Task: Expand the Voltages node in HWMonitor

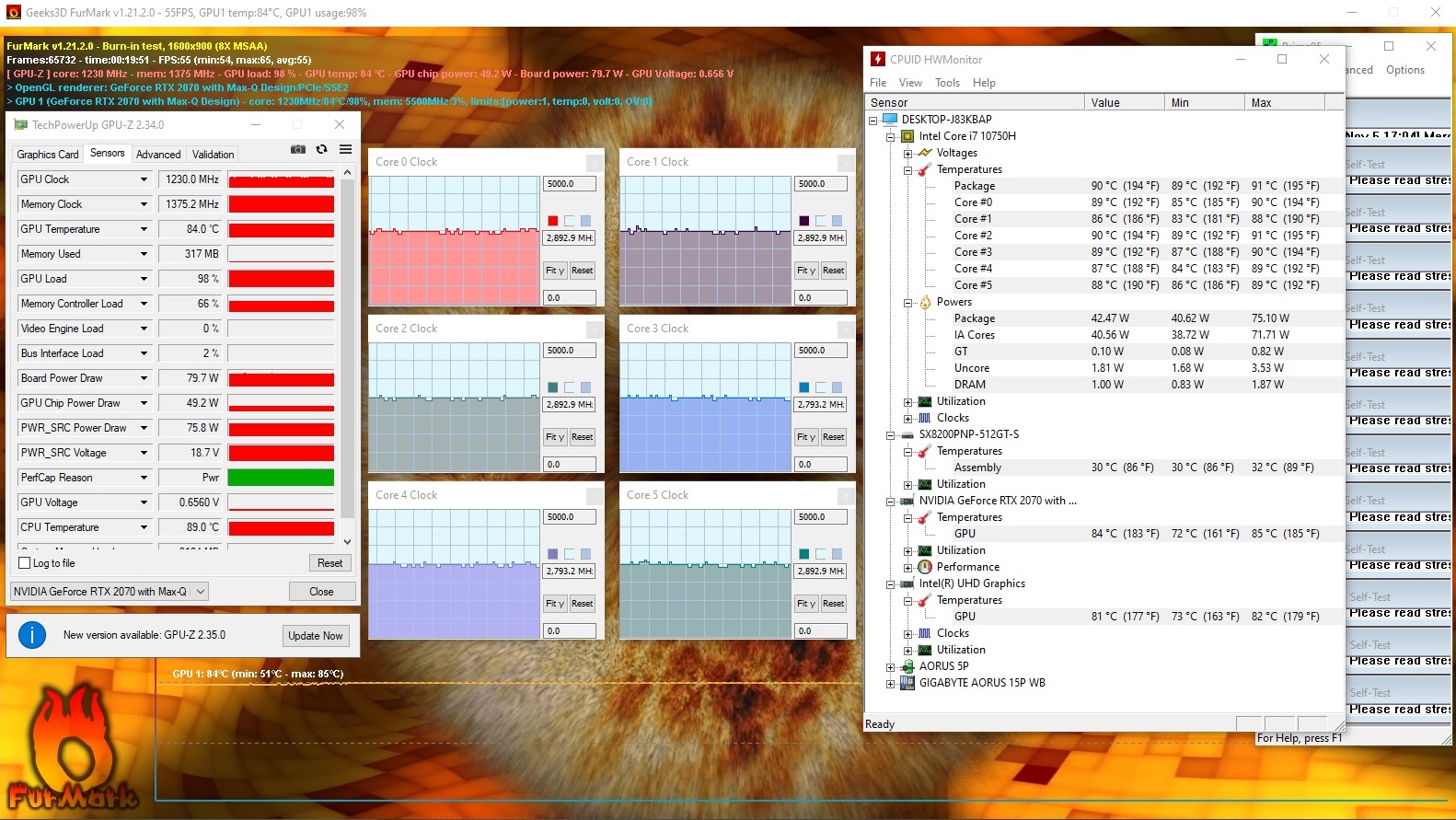Action: [907, 153]
